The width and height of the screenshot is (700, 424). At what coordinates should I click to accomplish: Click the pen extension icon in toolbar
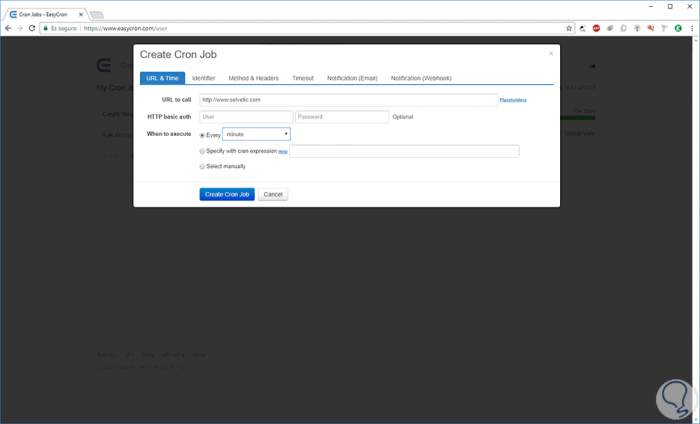click(583, 28)
